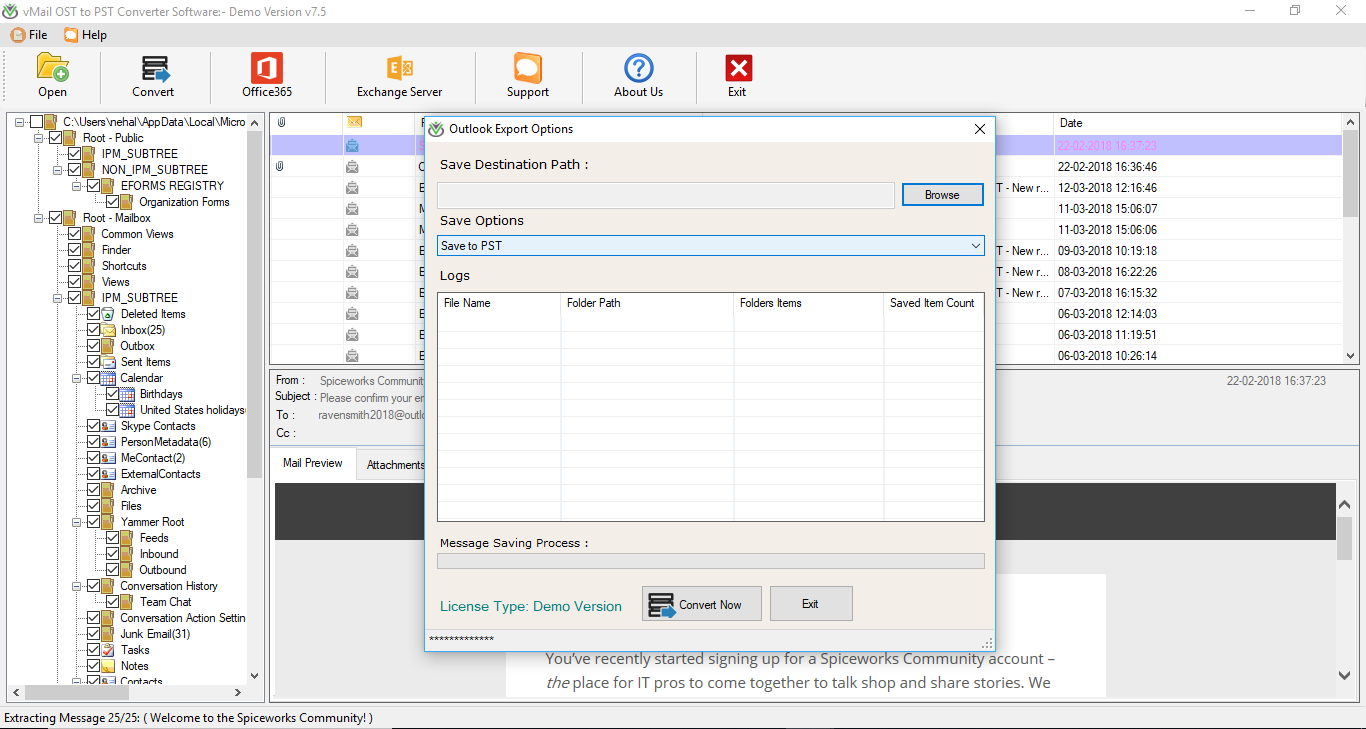Select the red Exit toolbar icon

point(738,68)
